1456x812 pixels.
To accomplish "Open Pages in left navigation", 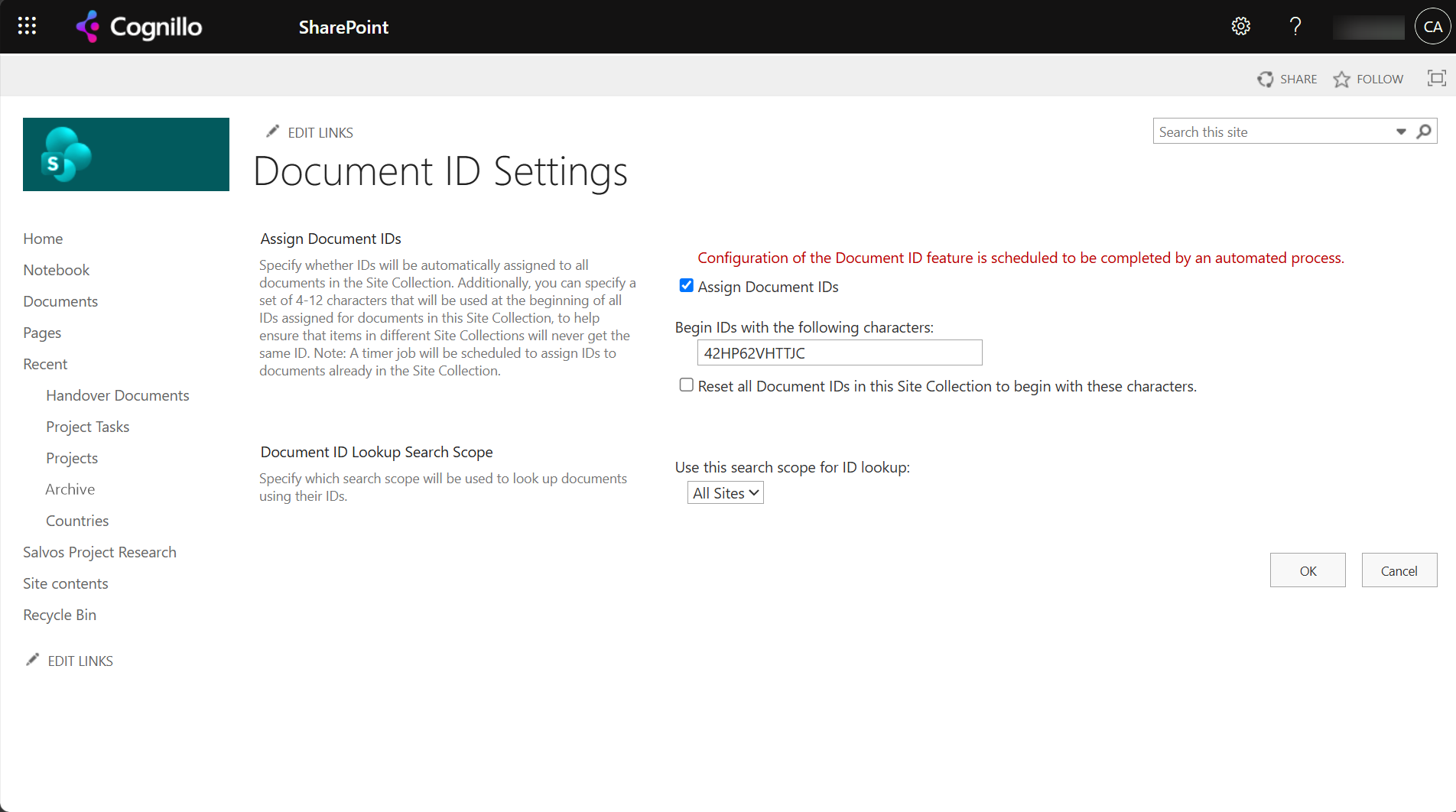I will (x=42, y=333).
